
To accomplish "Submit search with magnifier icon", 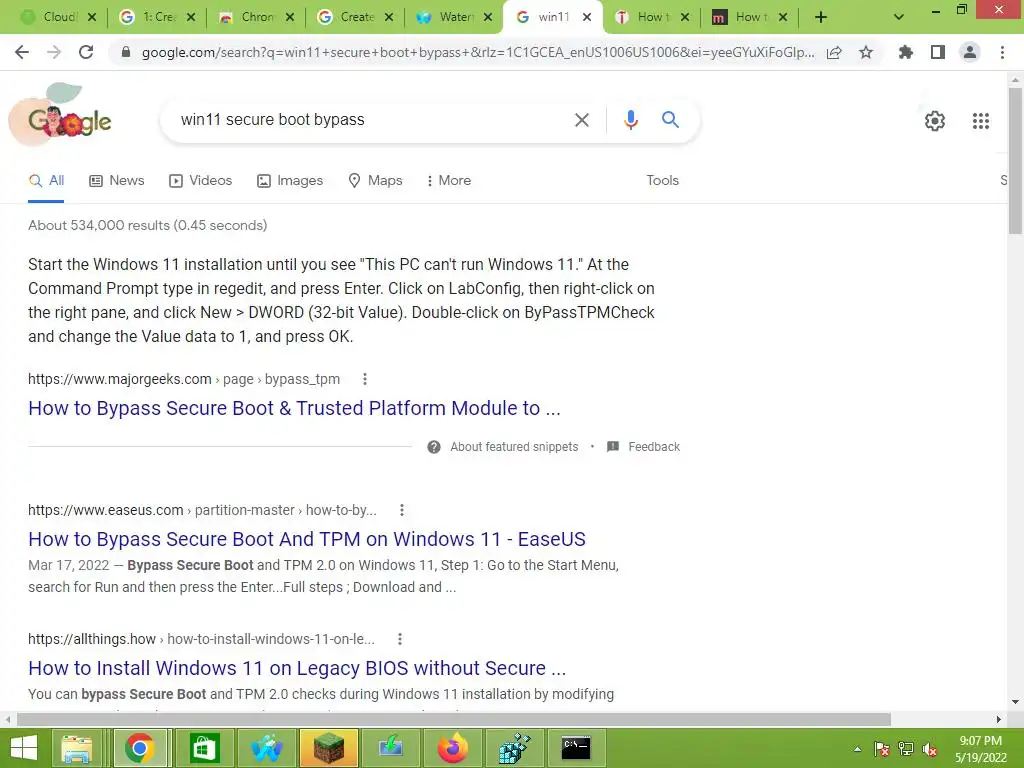I will [x=670, y=120].
